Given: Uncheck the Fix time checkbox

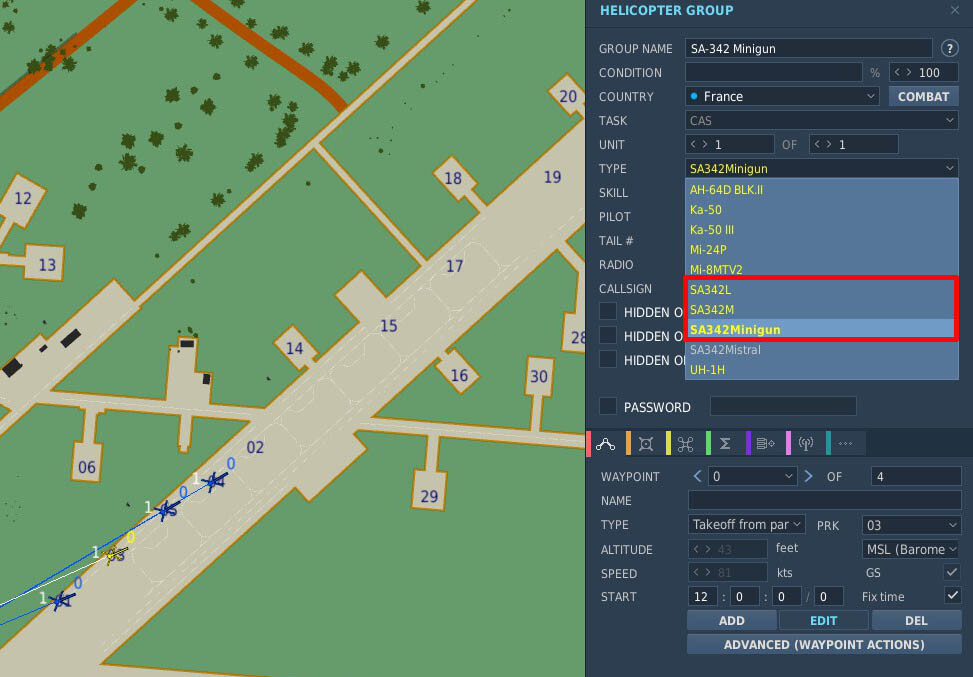Looking at the screenshot, I should click(x=951, y=596).
